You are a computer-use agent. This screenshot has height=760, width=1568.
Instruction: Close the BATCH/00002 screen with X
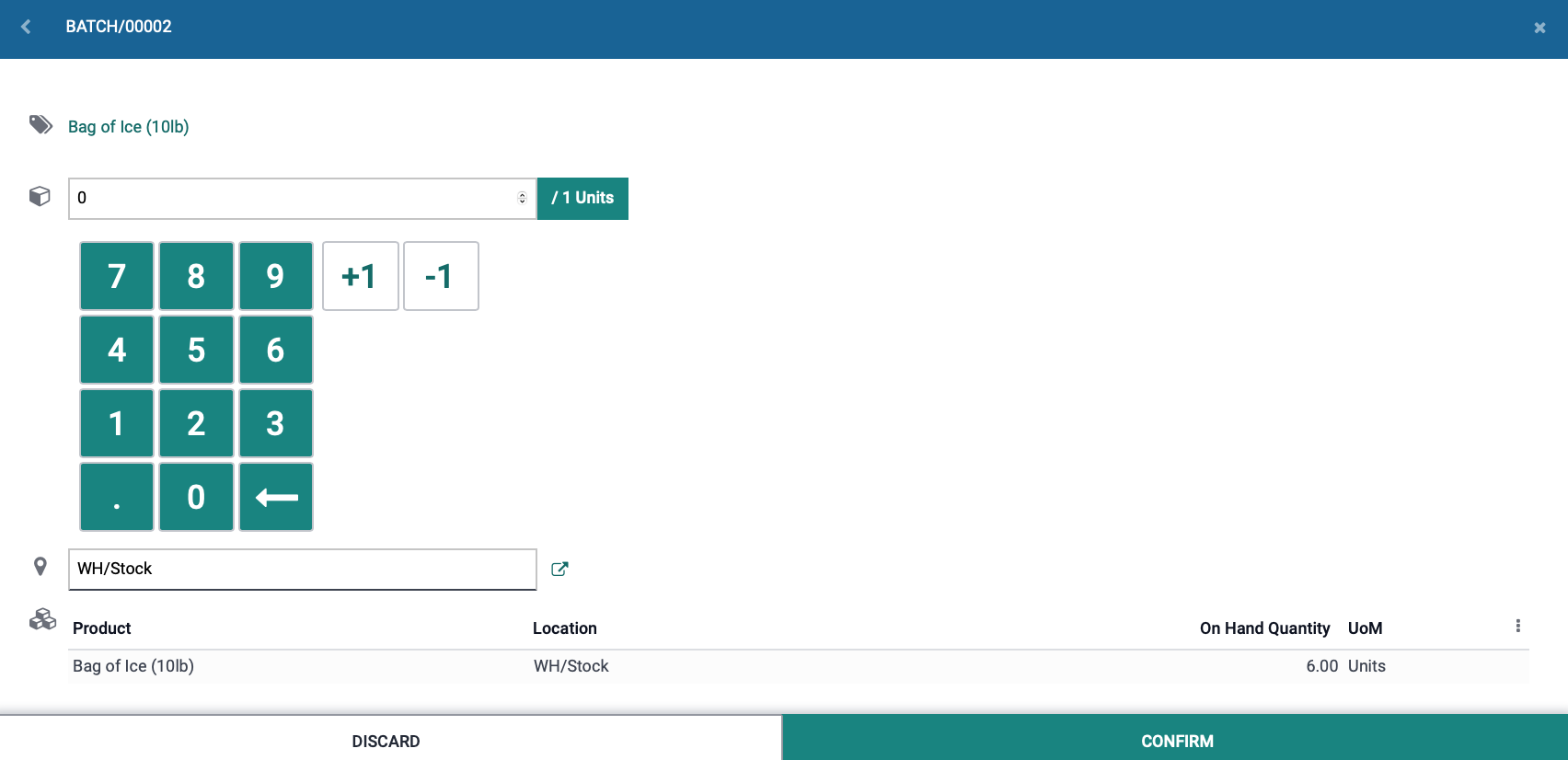(1539, 28)
